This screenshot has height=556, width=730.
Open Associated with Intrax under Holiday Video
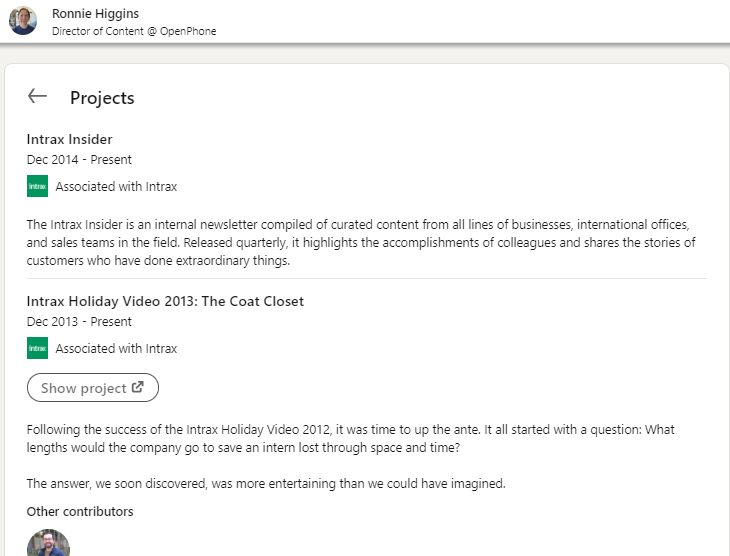point(116,349)
